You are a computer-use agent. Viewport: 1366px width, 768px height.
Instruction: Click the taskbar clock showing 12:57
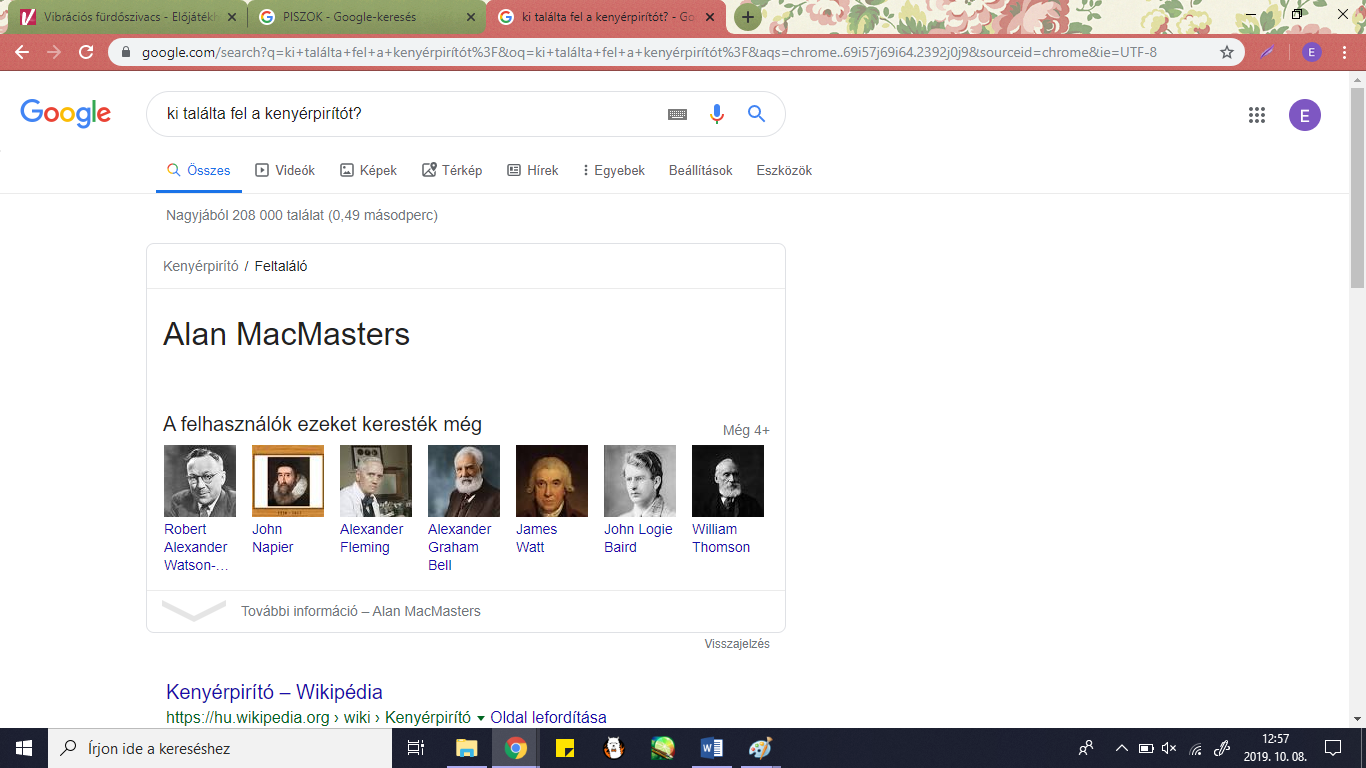(x=1273, y=748)
